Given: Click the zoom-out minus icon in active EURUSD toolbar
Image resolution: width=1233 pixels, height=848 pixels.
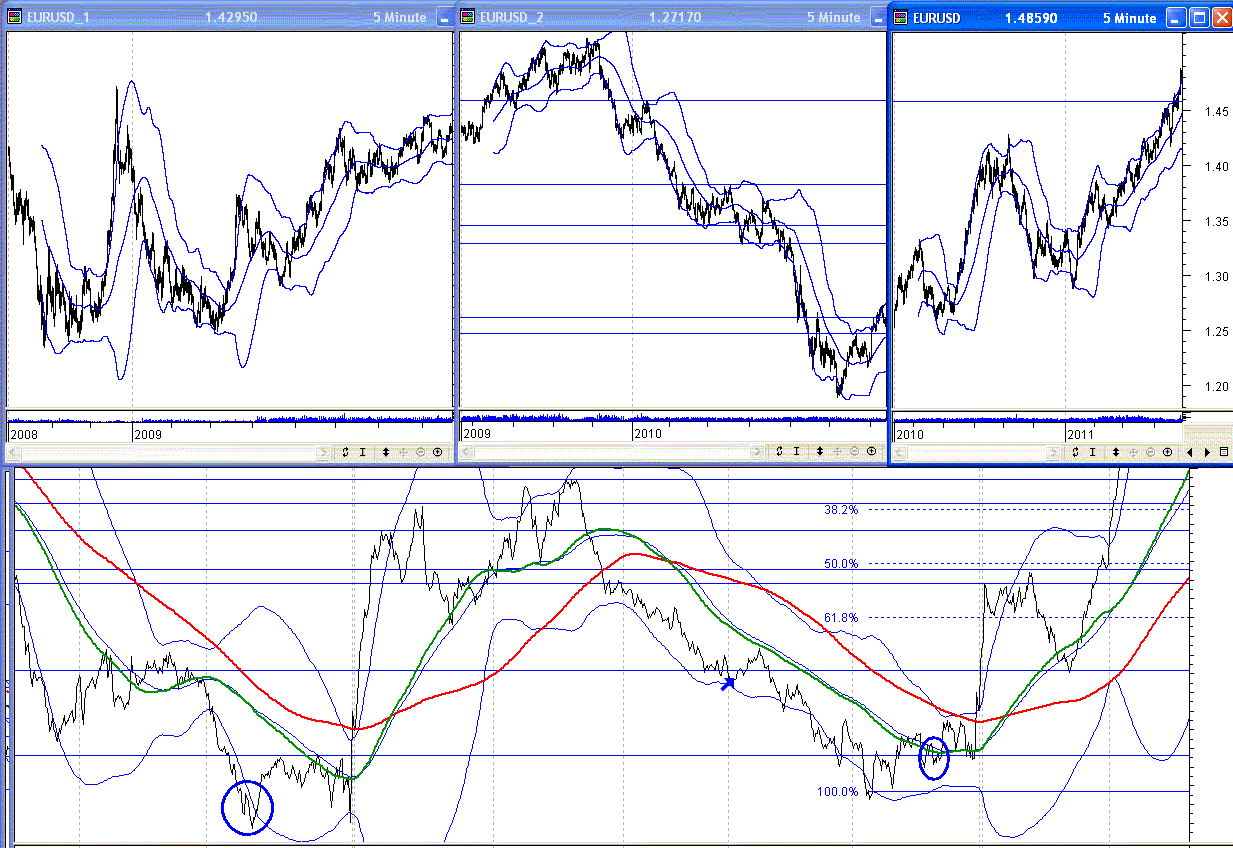Looking at the screenshot, I should [x=1150, y=452].
